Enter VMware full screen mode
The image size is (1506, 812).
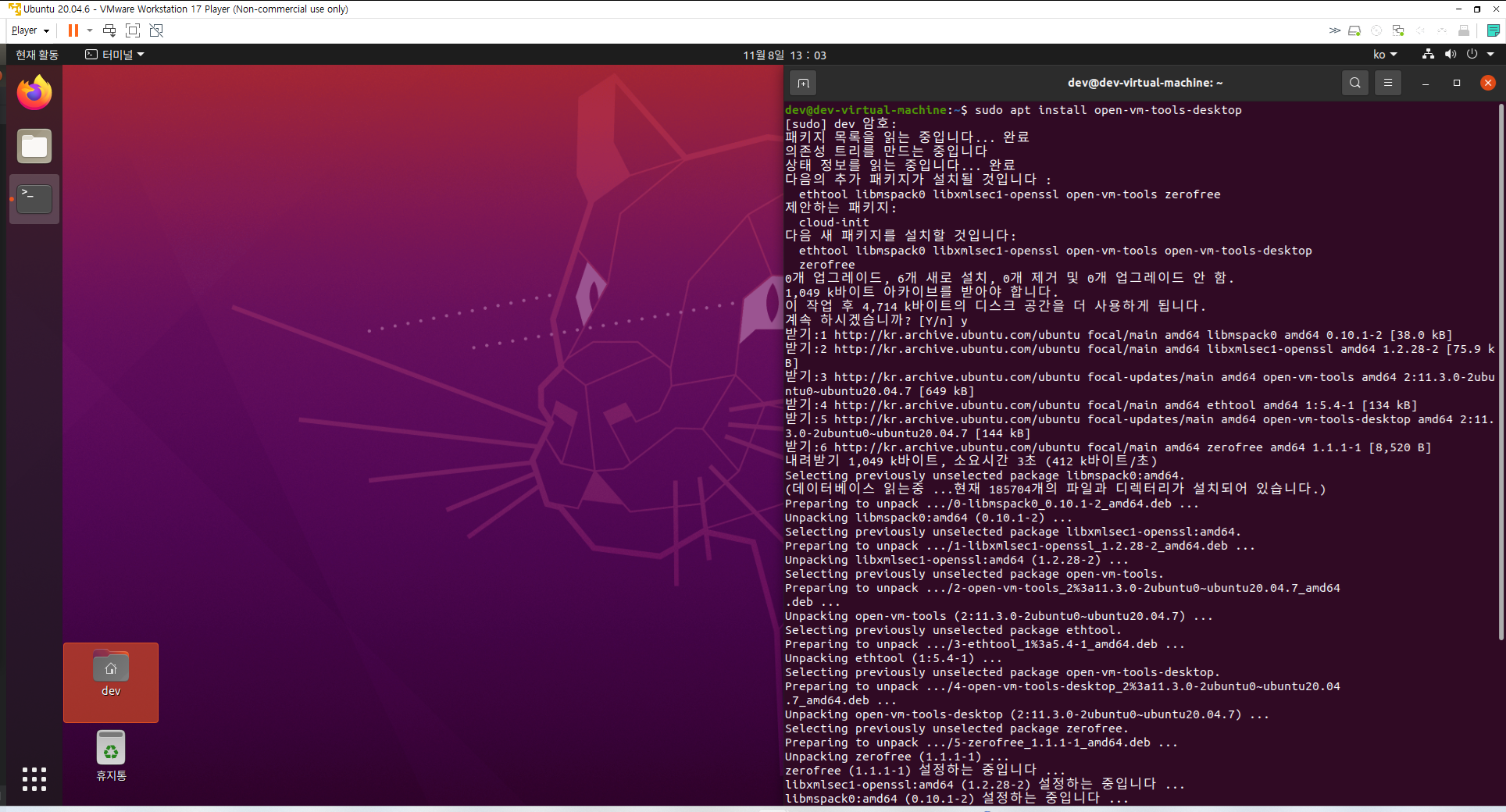(133, 30)
